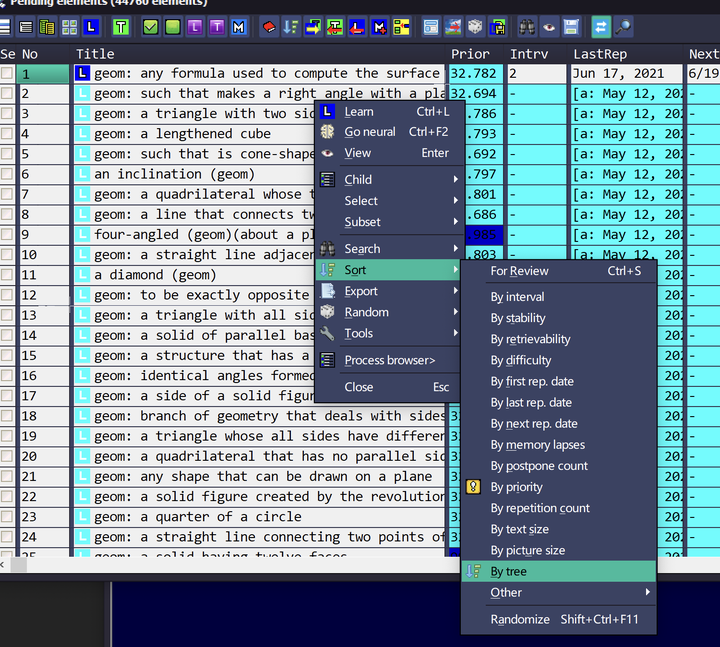
Task: Click the green T icon in toolbar
Action: coord(121,27)
